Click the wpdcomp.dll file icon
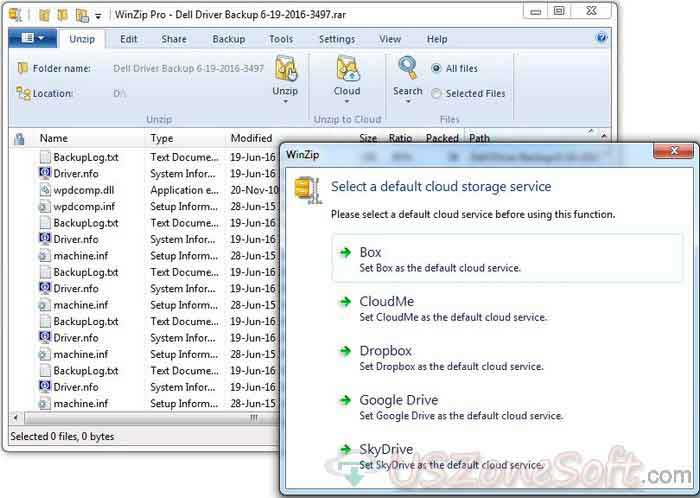The image size is (700, 498). click(x=45, y=190)
